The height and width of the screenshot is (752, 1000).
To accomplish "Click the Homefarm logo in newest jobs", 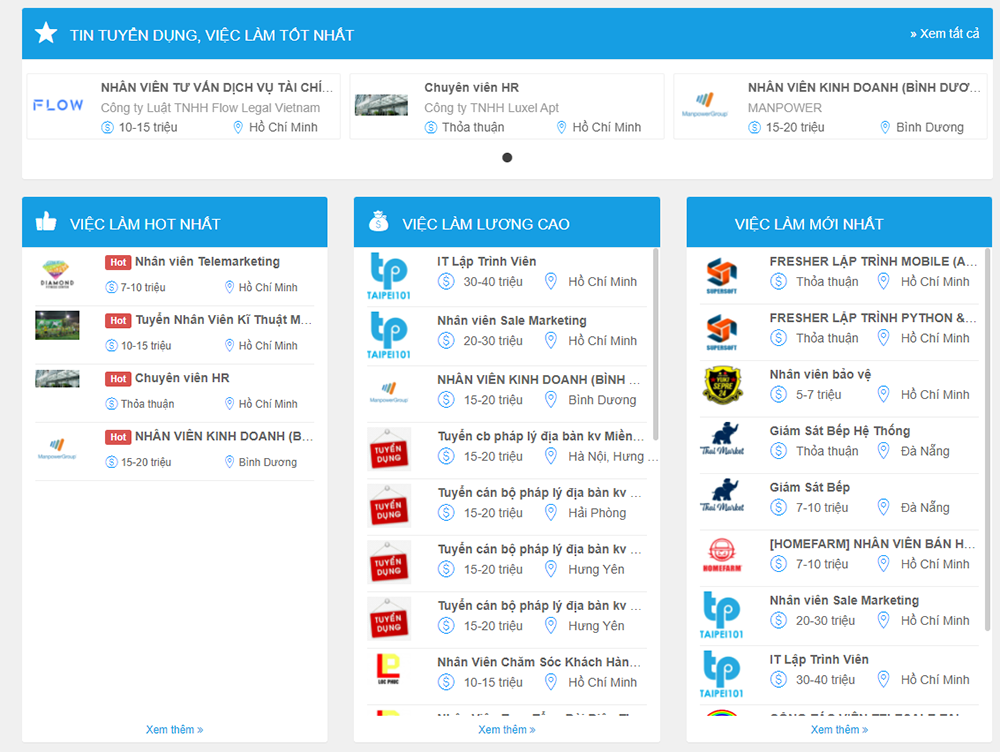I will [x=721, y=555].
